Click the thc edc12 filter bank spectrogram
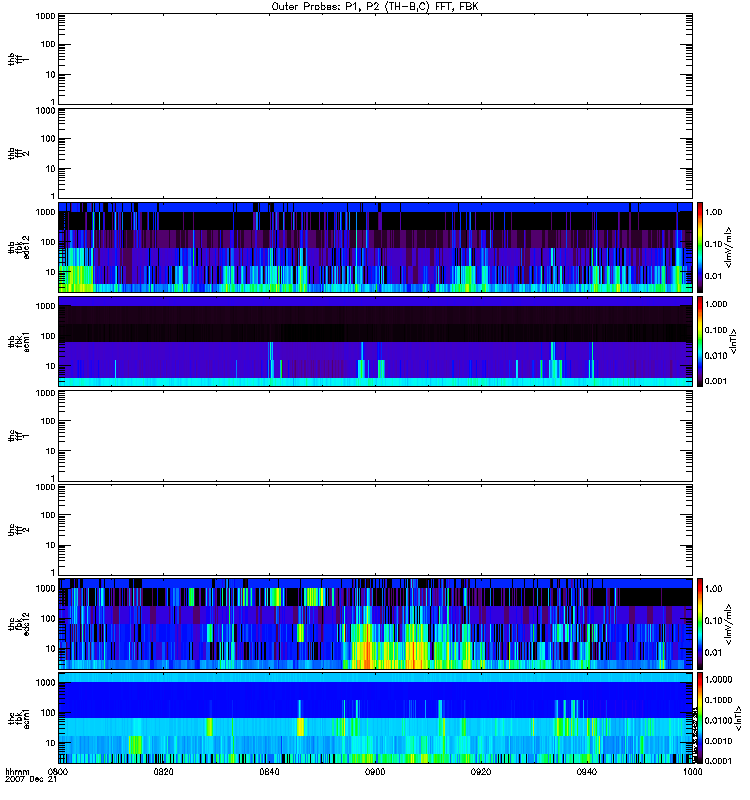Screen dimensions: 750x800 375,623
